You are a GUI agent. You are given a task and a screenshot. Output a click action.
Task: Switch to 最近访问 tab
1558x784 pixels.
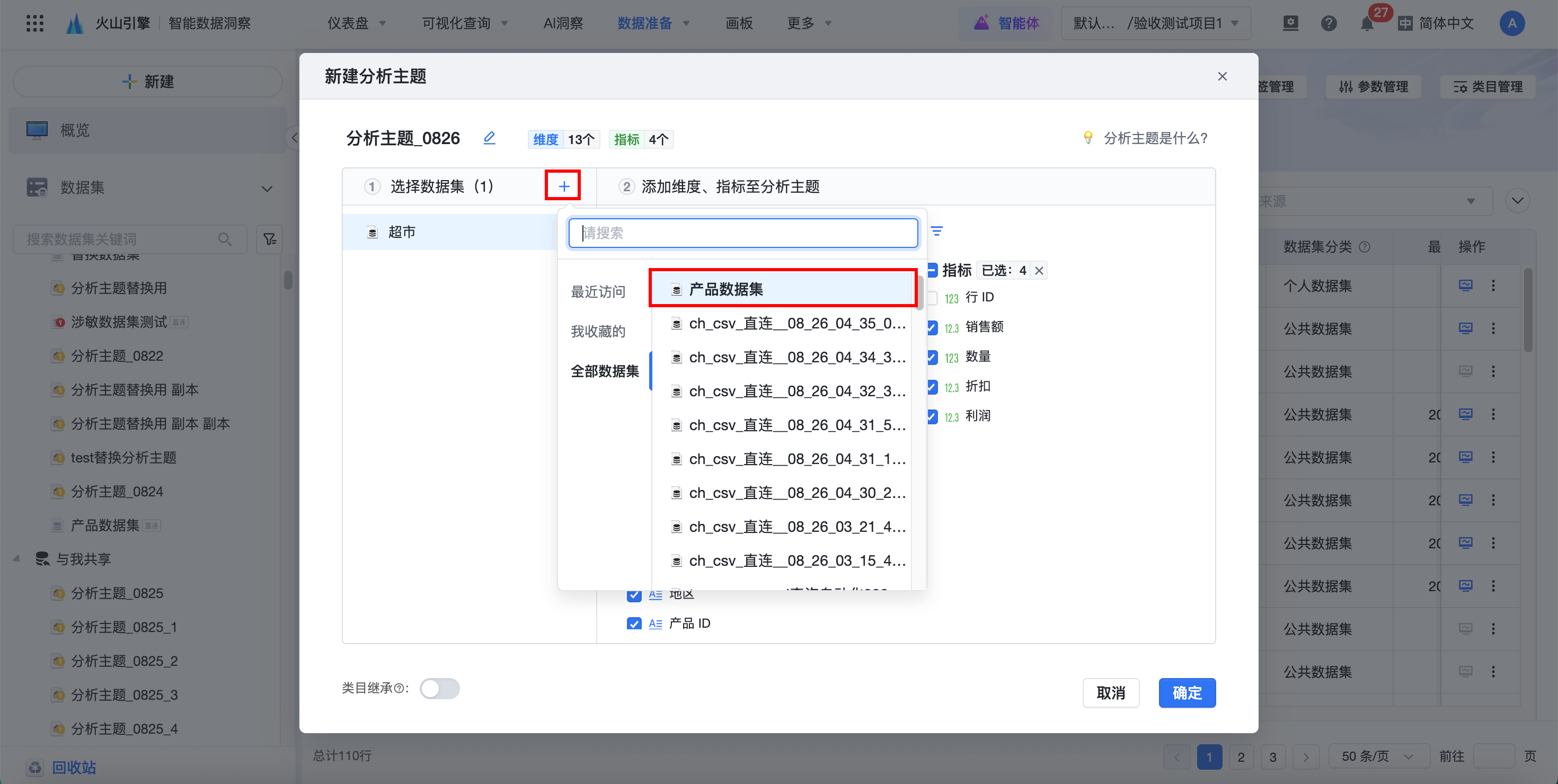click(598, 292)
